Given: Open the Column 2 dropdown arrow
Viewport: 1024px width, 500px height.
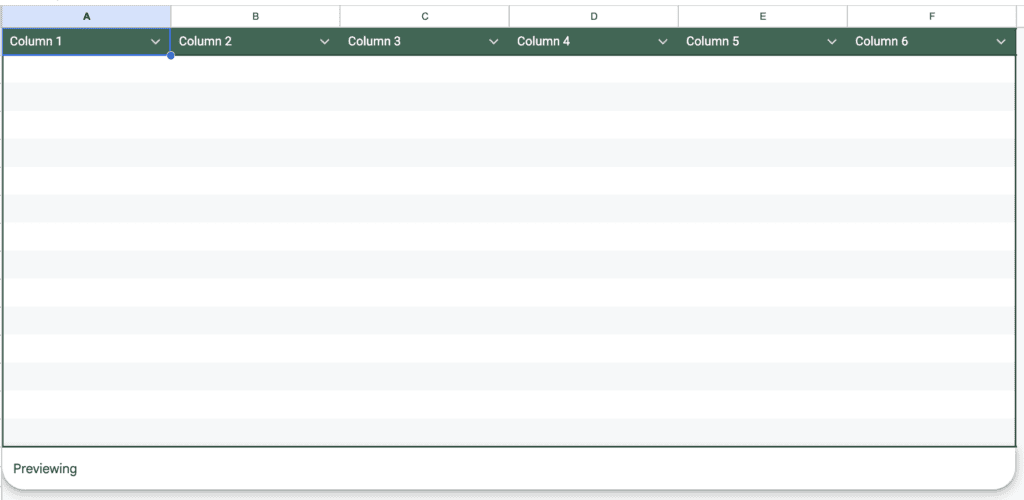Looking at the screenshot, I should coord(325,42).
